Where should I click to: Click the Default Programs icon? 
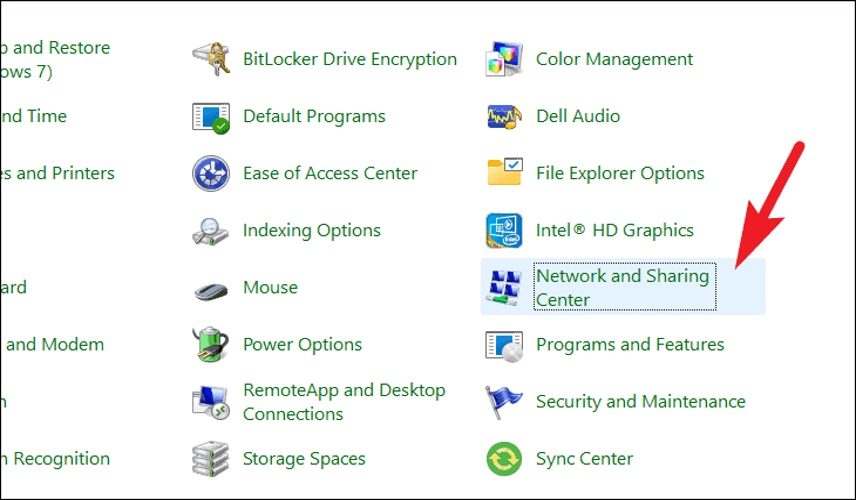[x=211, y=117]
